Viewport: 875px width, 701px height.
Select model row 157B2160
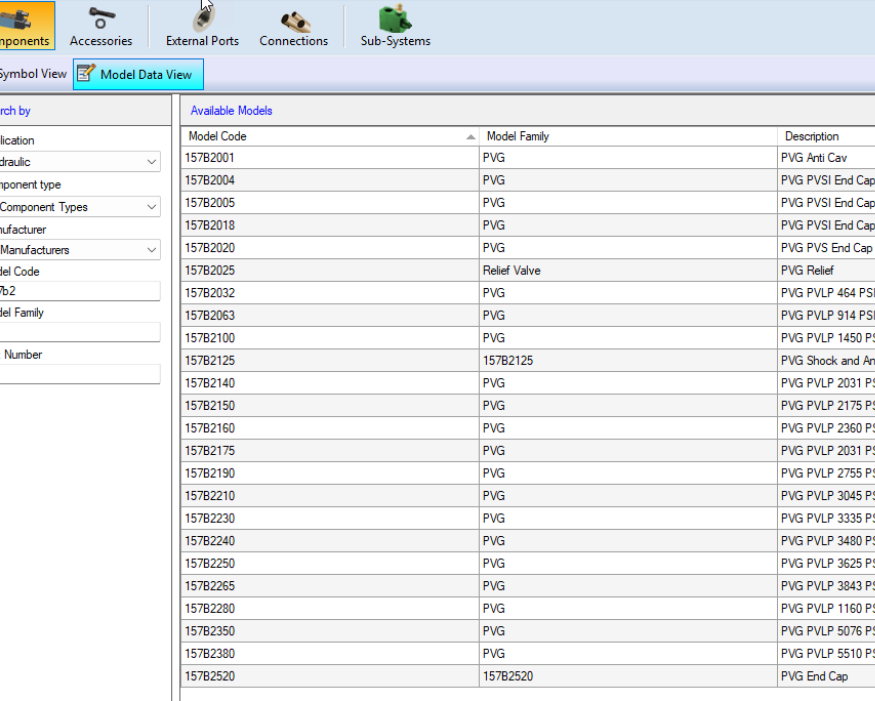pyautogui.click(x=528, y=428)
